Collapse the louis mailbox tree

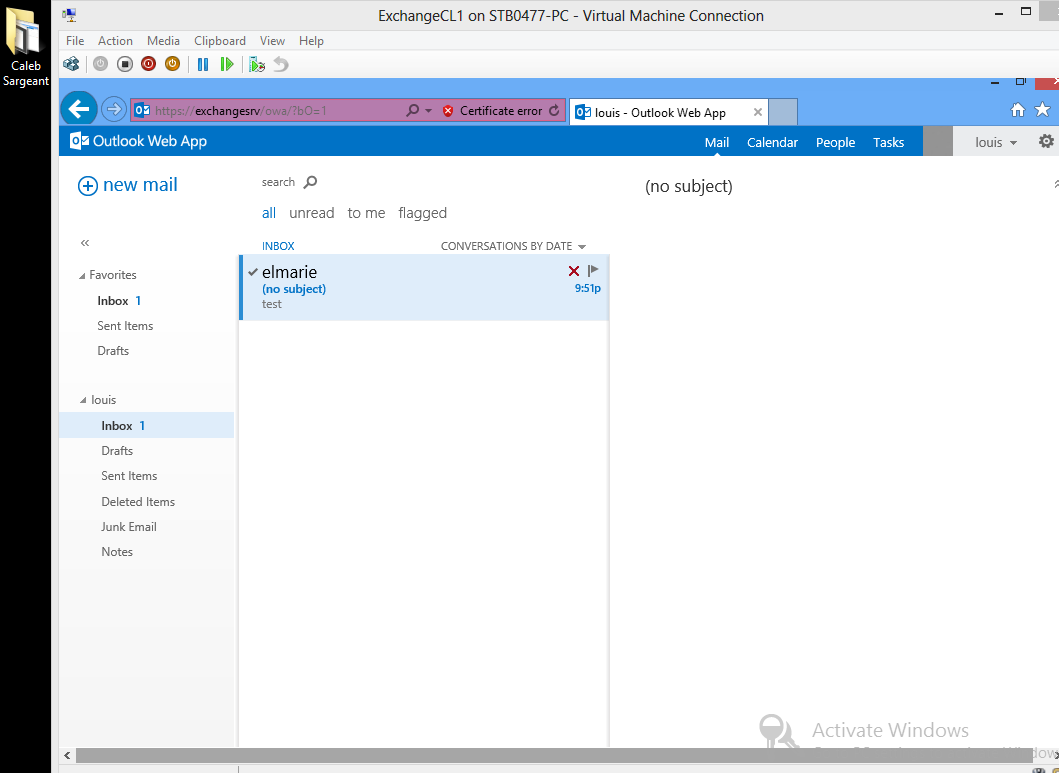[83, 400]
